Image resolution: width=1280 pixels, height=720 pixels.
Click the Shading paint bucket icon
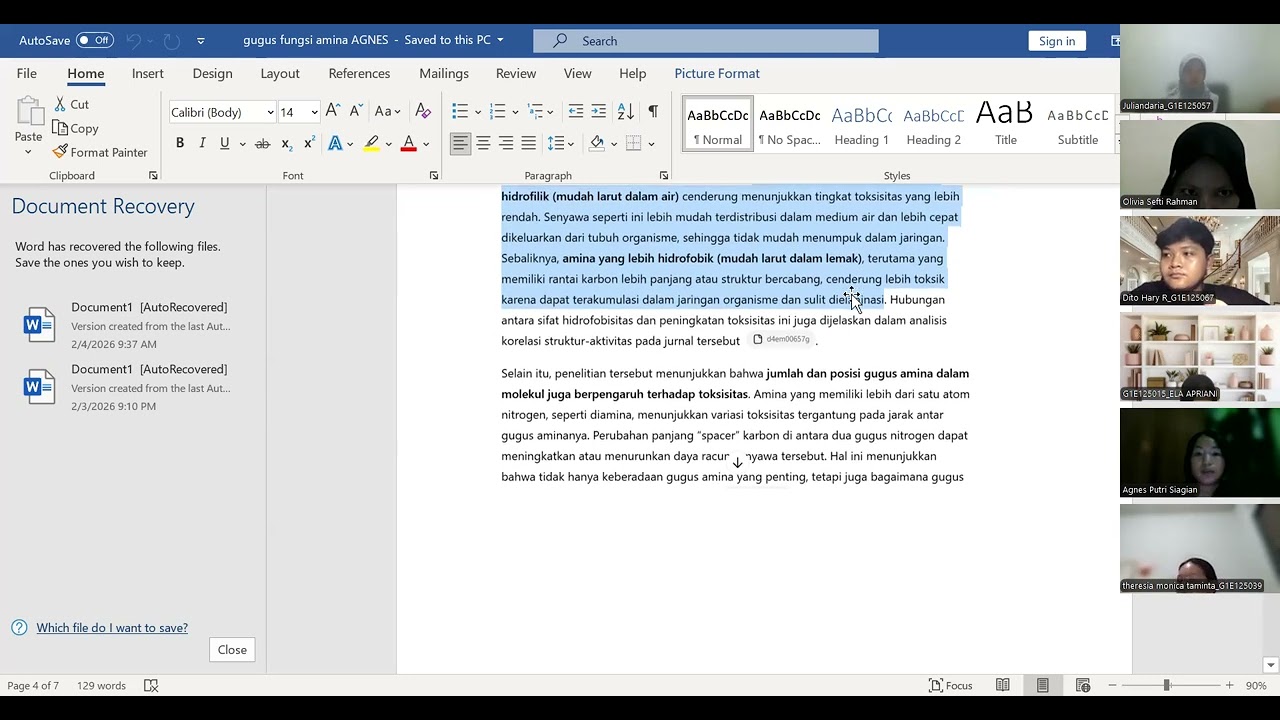click(597, 143)
